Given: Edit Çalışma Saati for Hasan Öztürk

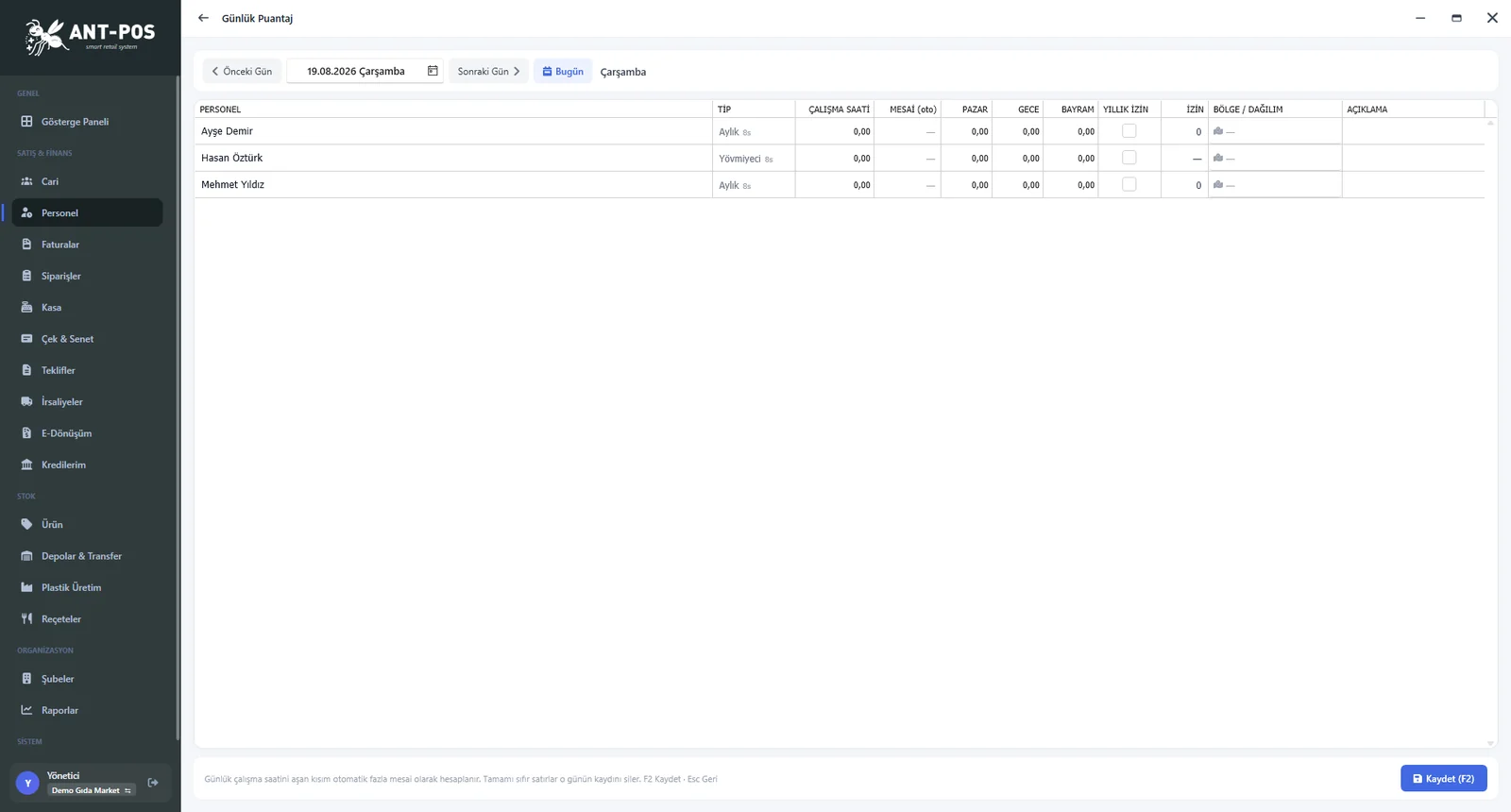Looking at the screenshot, I should [x=835, y=158].
